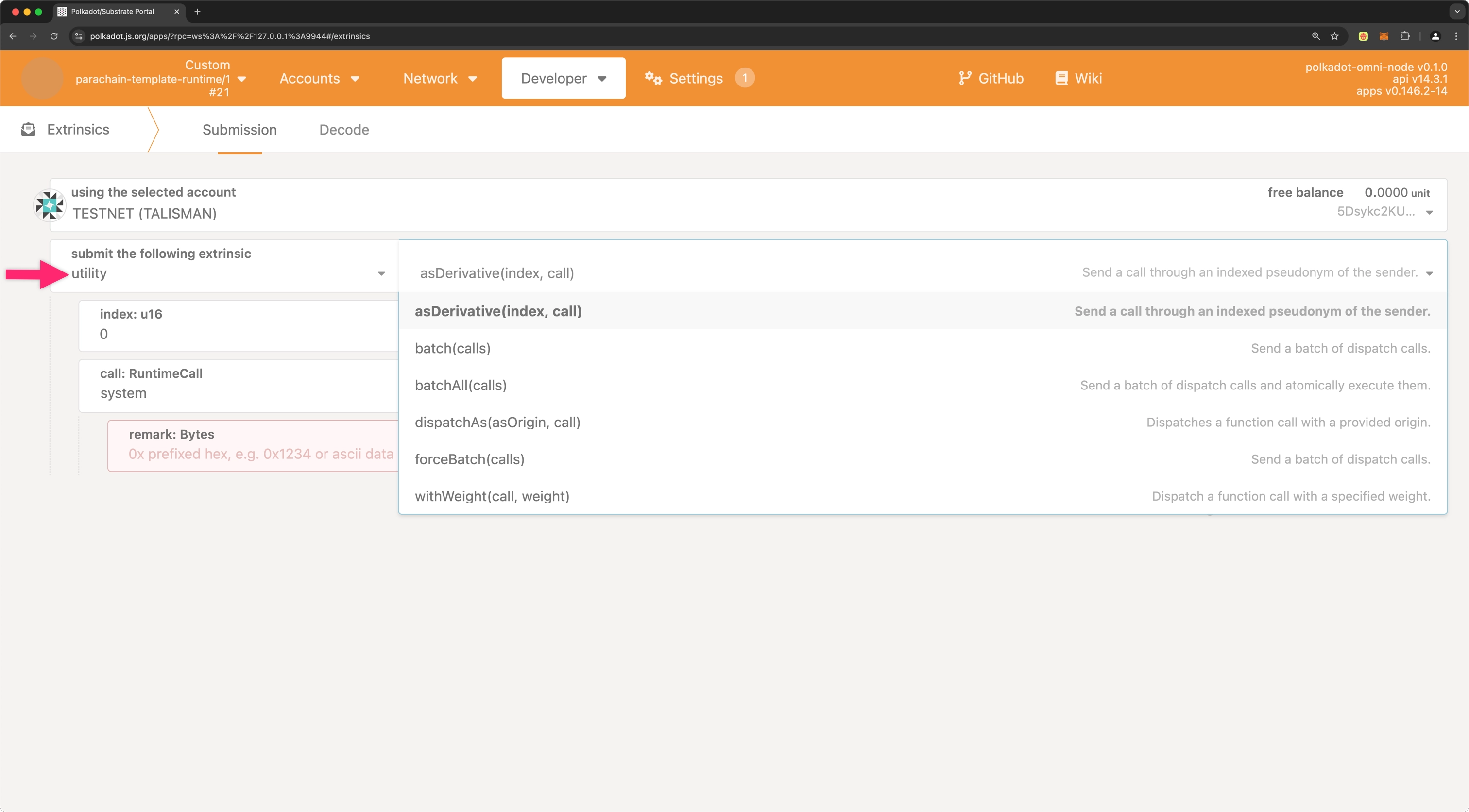Open the Wiki link

1078,78
